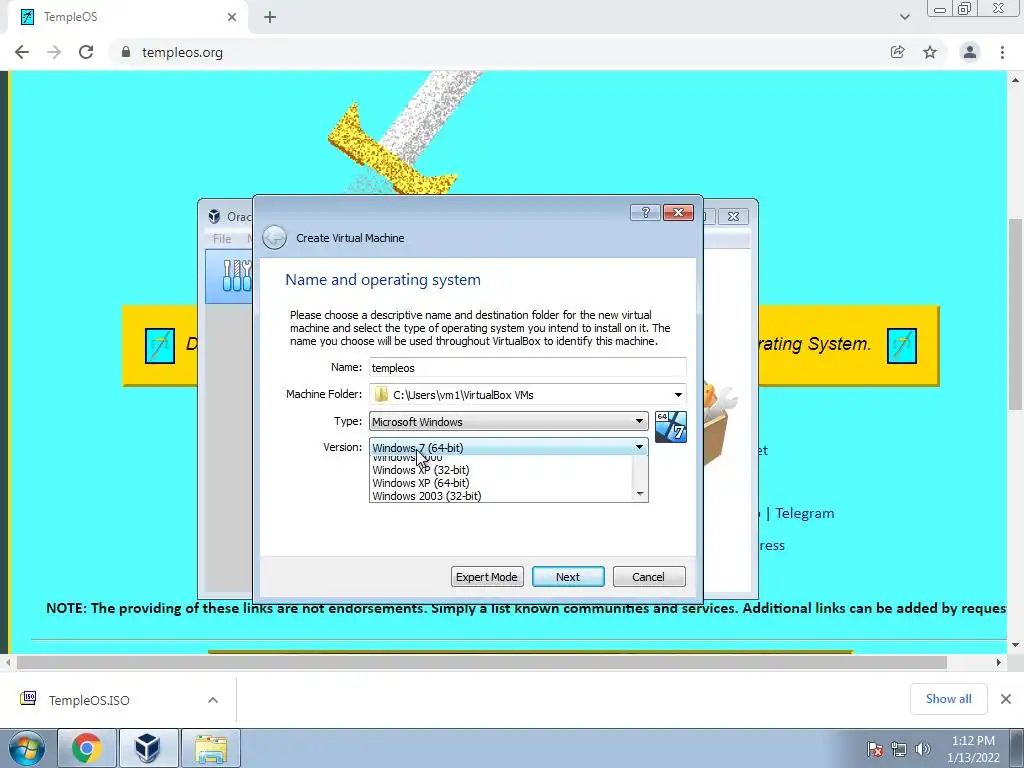Click the back arrow in the wizard header

tap(274, 238)
